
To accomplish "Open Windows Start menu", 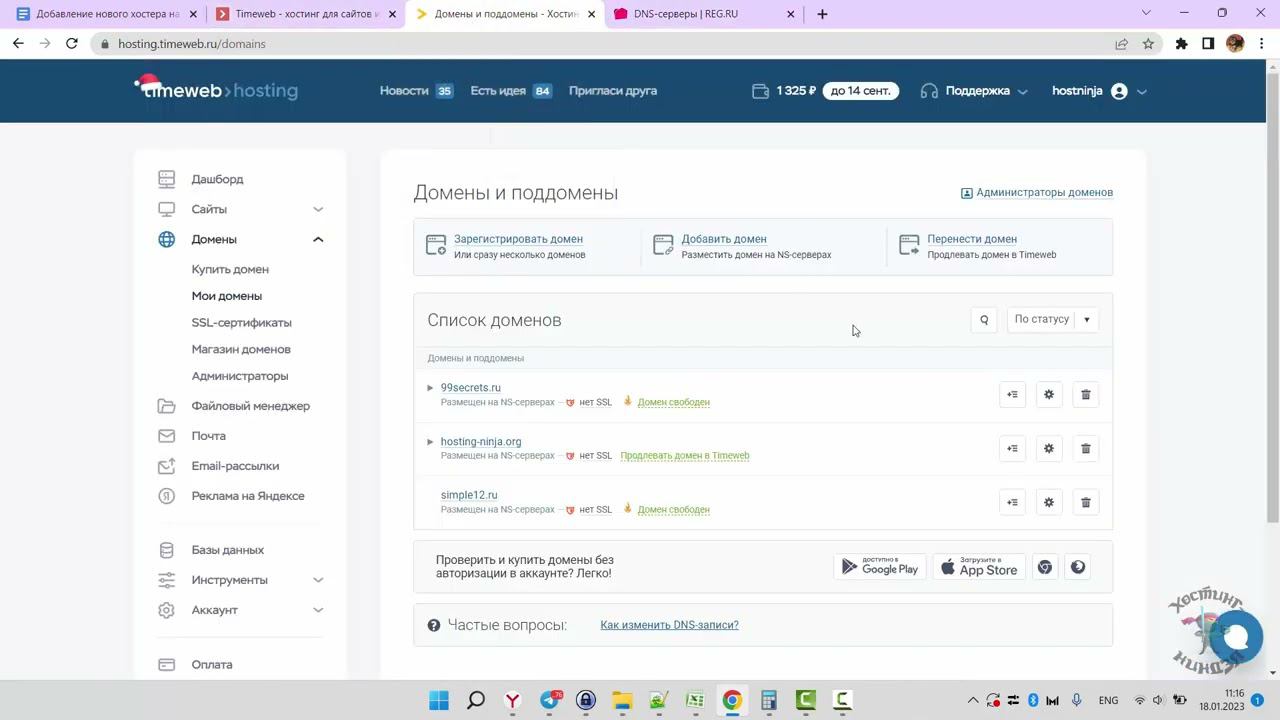I will [439, 701].
